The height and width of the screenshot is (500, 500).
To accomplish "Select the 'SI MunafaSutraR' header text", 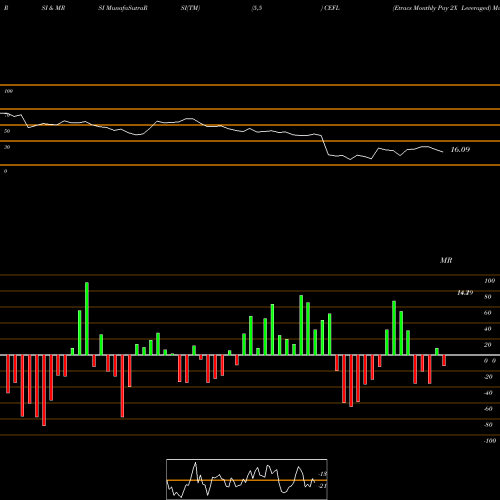I will point(123,8).
